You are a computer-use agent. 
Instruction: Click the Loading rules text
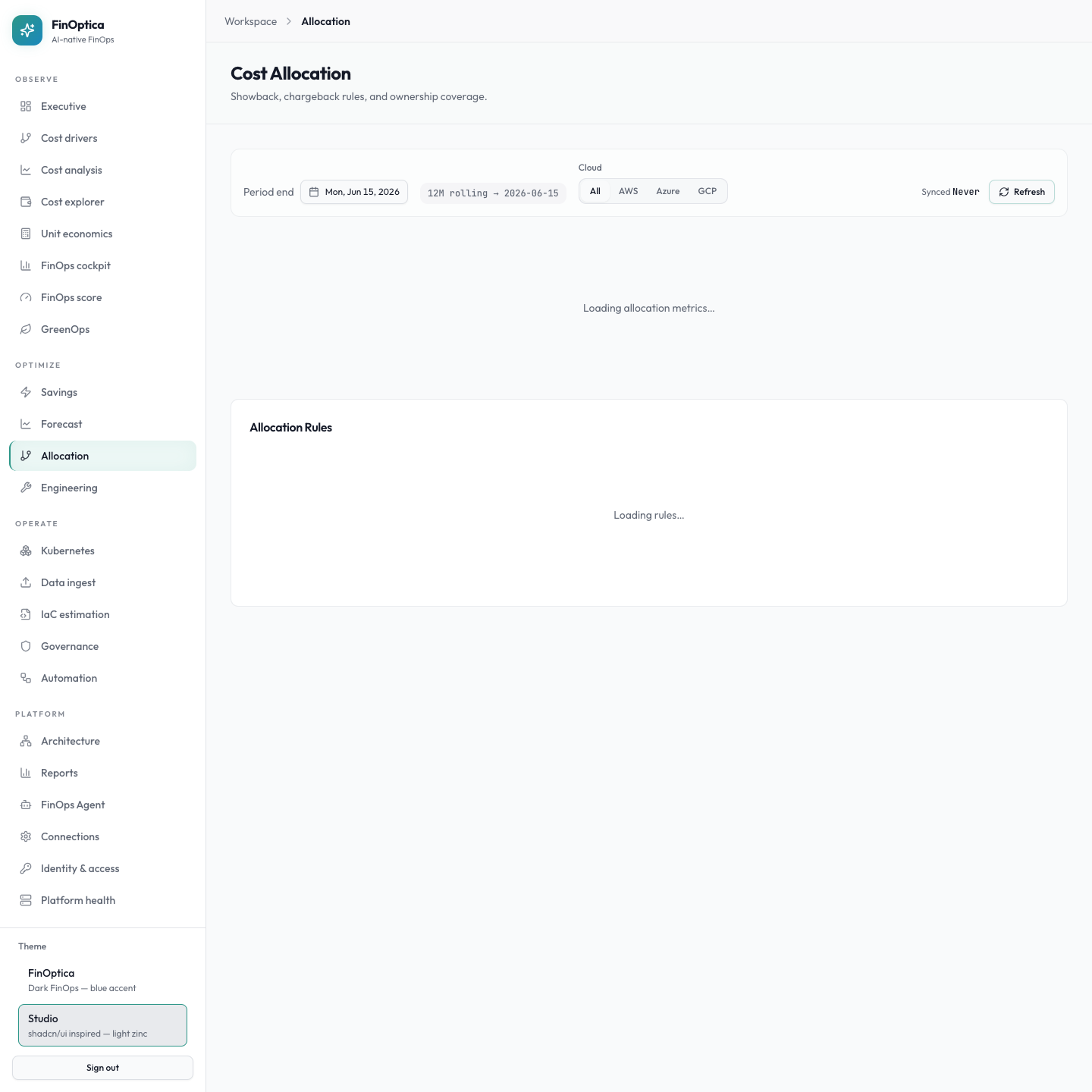point(649,515)
